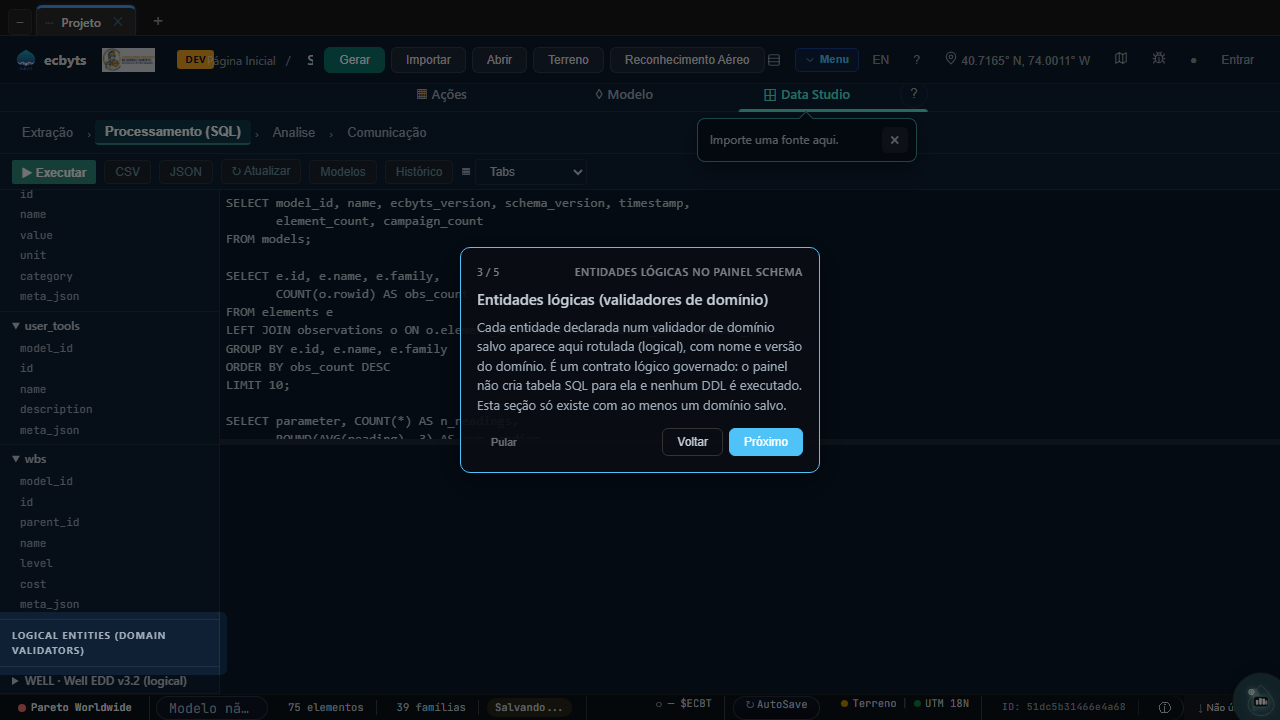
Task: Collapse the user_tools table tree
Action: pos(16,326)
